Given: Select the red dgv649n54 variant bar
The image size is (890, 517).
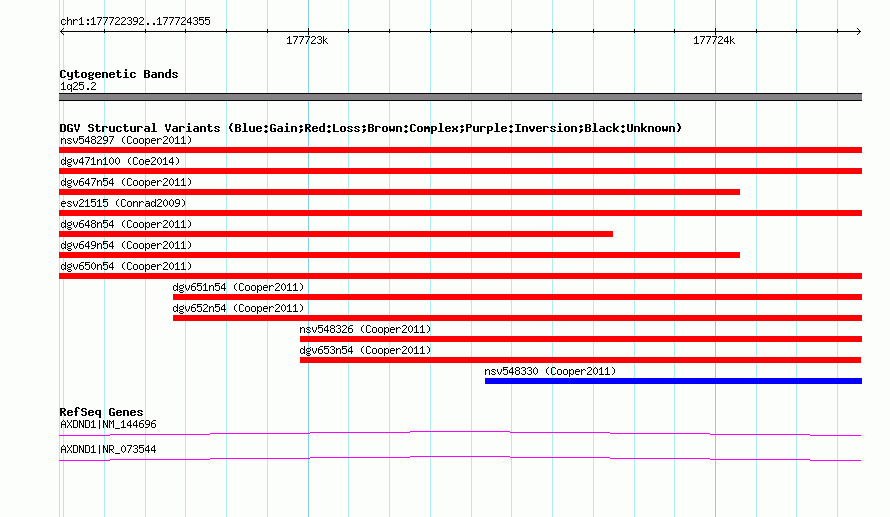Looking at the screenshot, I should [x=400, y=255].
